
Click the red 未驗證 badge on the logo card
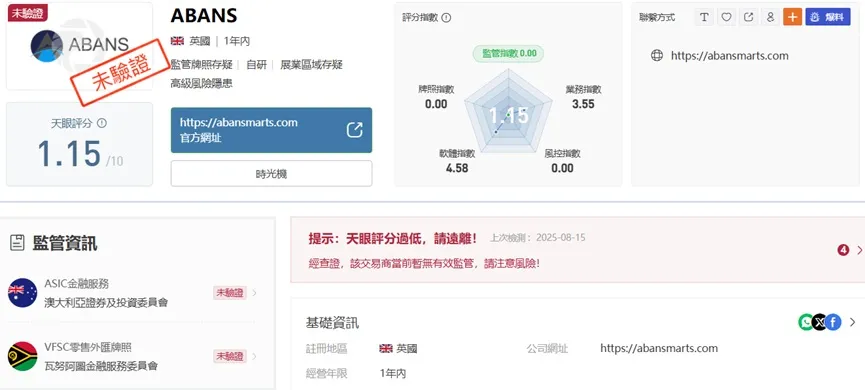point(28,13)
